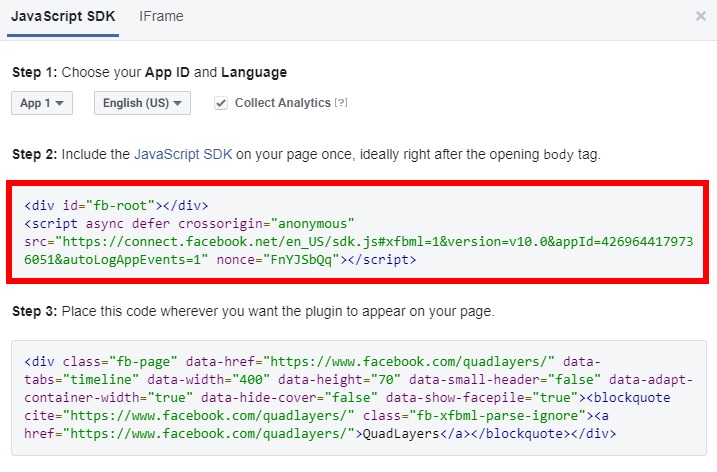The width and height of the screenshot is (717, 472).
Task: Select the Step 2 SDK script code box
Action: pos(358,232)
